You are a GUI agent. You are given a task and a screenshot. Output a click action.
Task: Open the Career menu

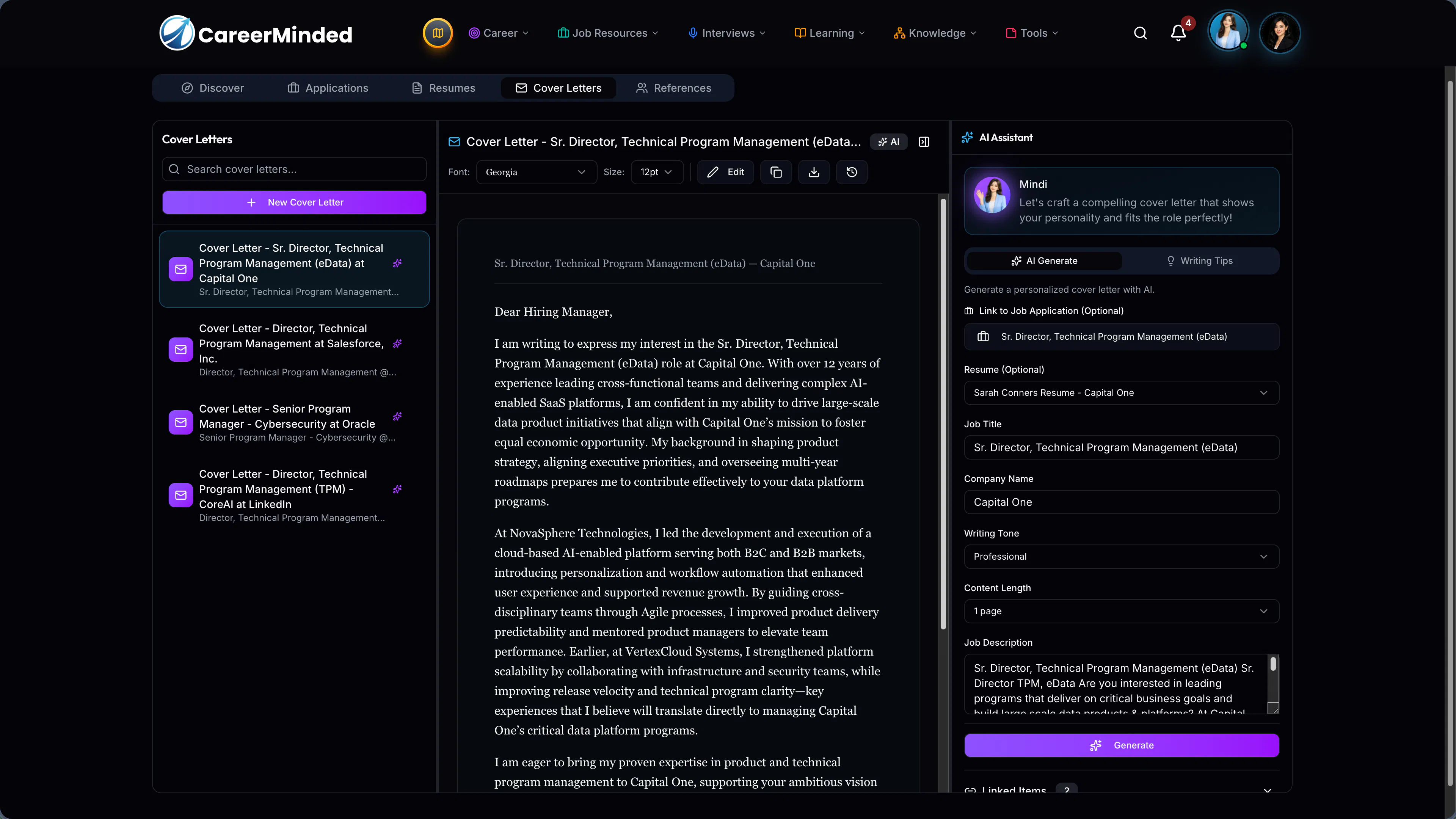(x=499, y=33)
